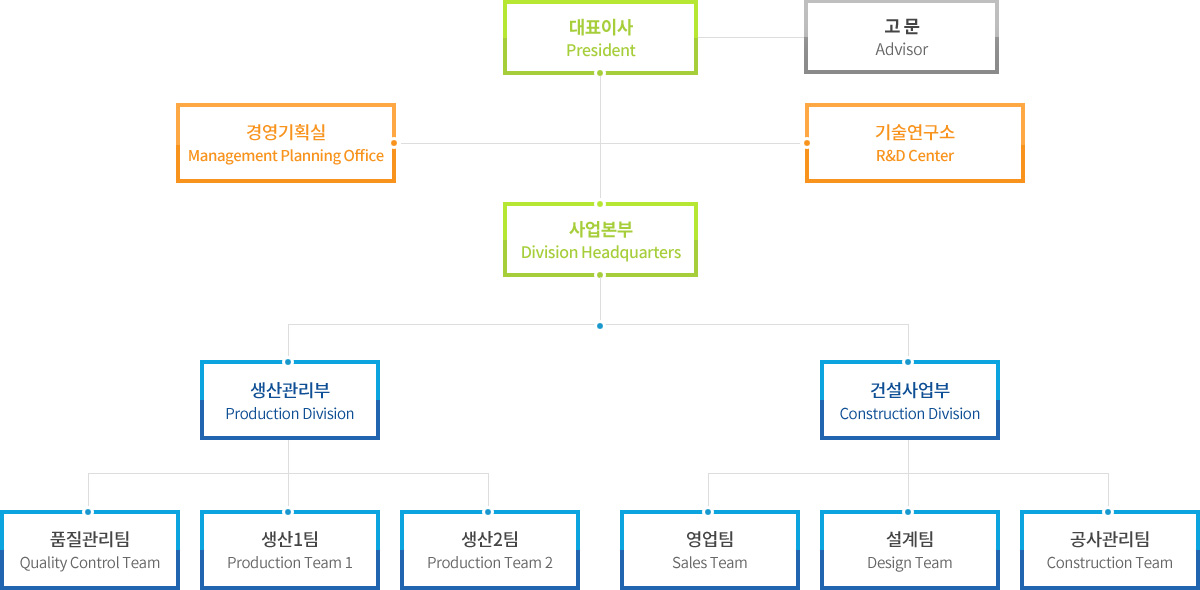Click the Production Division box

(x=290, y=400)
